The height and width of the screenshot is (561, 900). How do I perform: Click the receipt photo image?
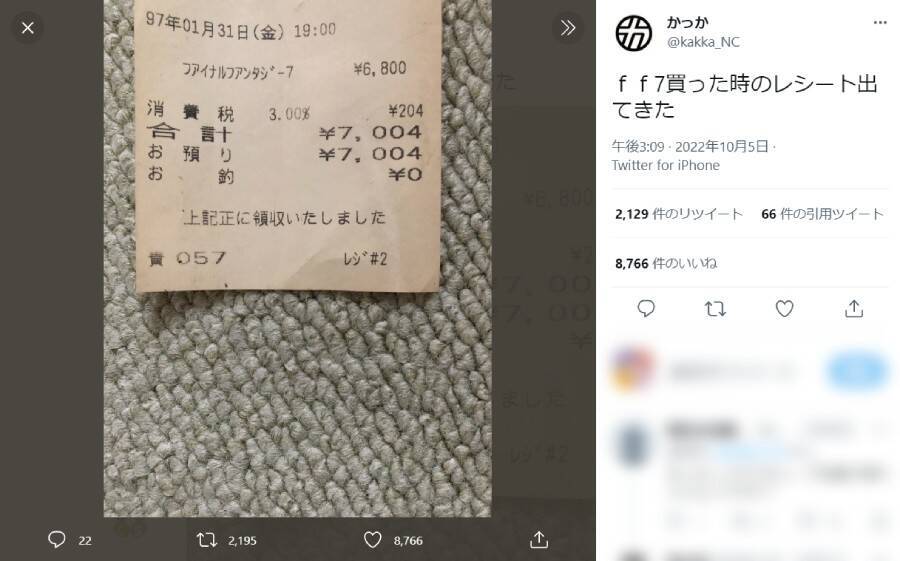(297, 258)
